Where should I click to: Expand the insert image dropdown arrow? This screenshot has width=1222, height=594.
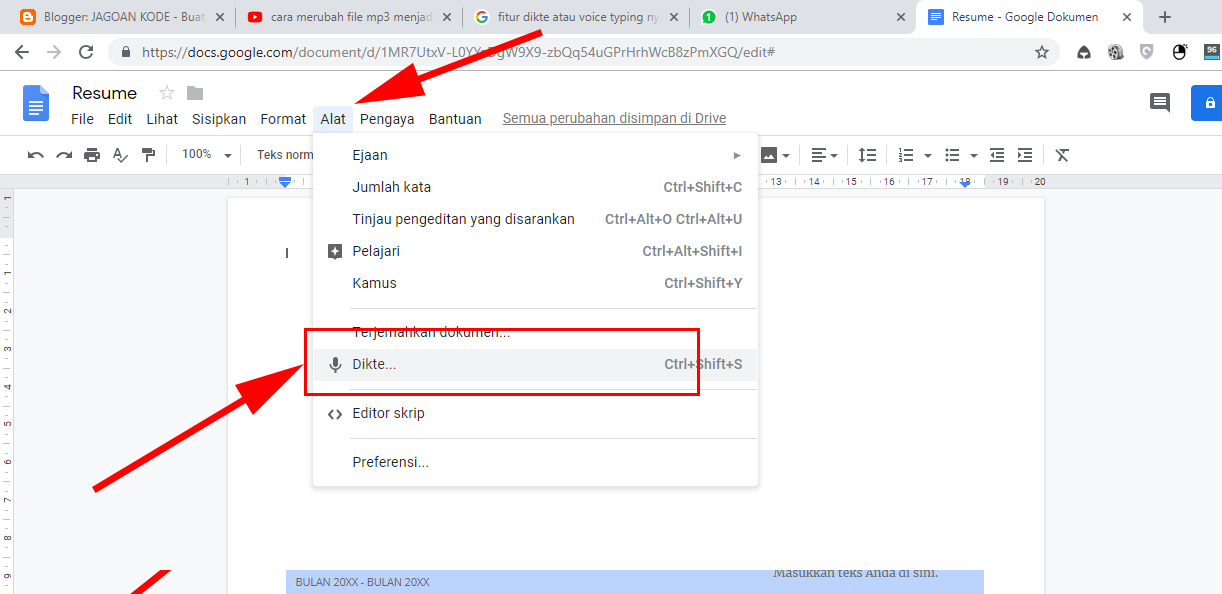tap(787, 156)
